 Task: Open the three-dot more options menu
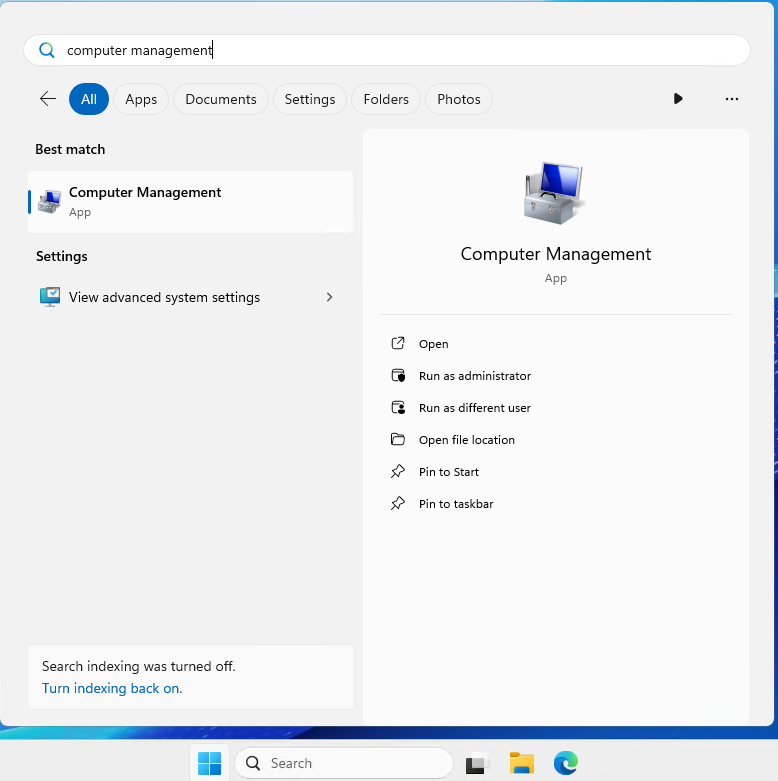pyautogui.click(x=732, y=99)
